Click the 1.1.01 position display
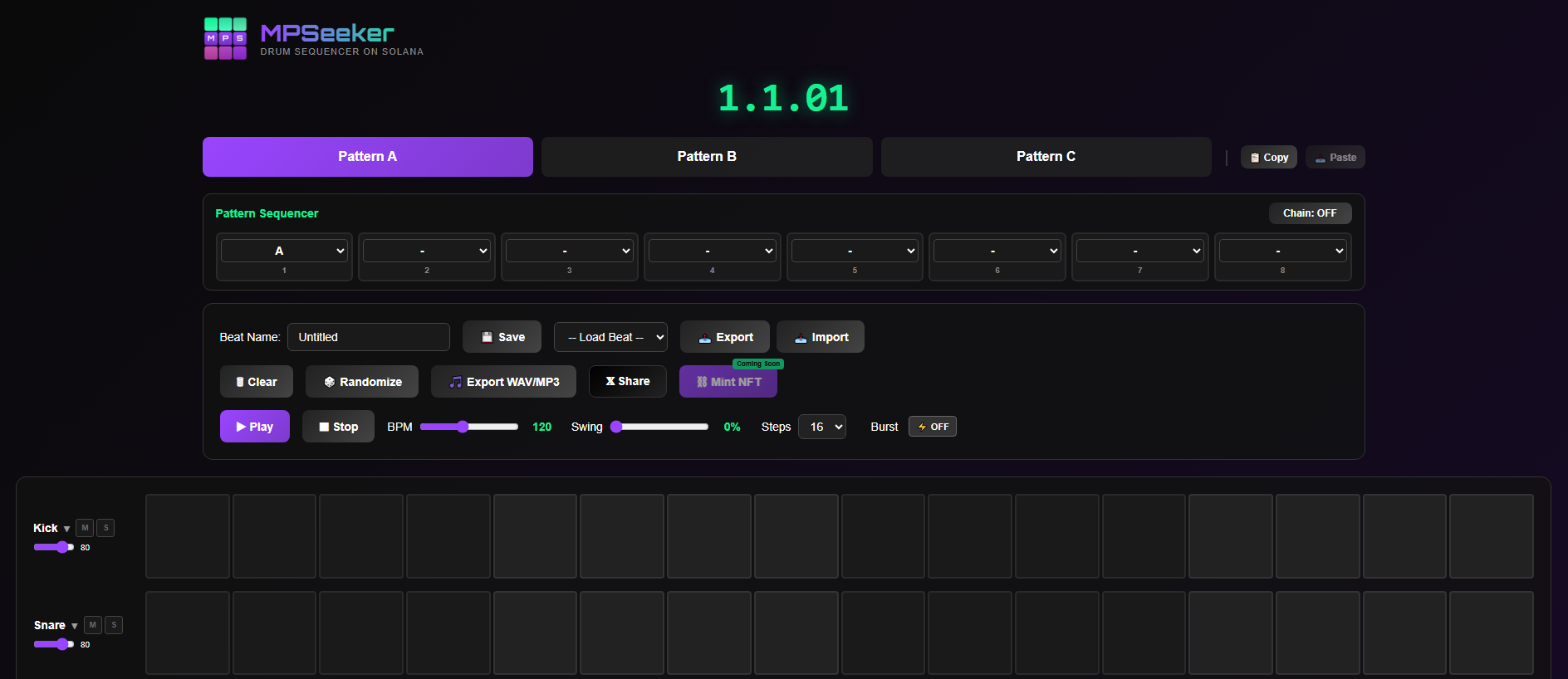This screenshot has width=1568, height=679. click(x=783, y=98)
